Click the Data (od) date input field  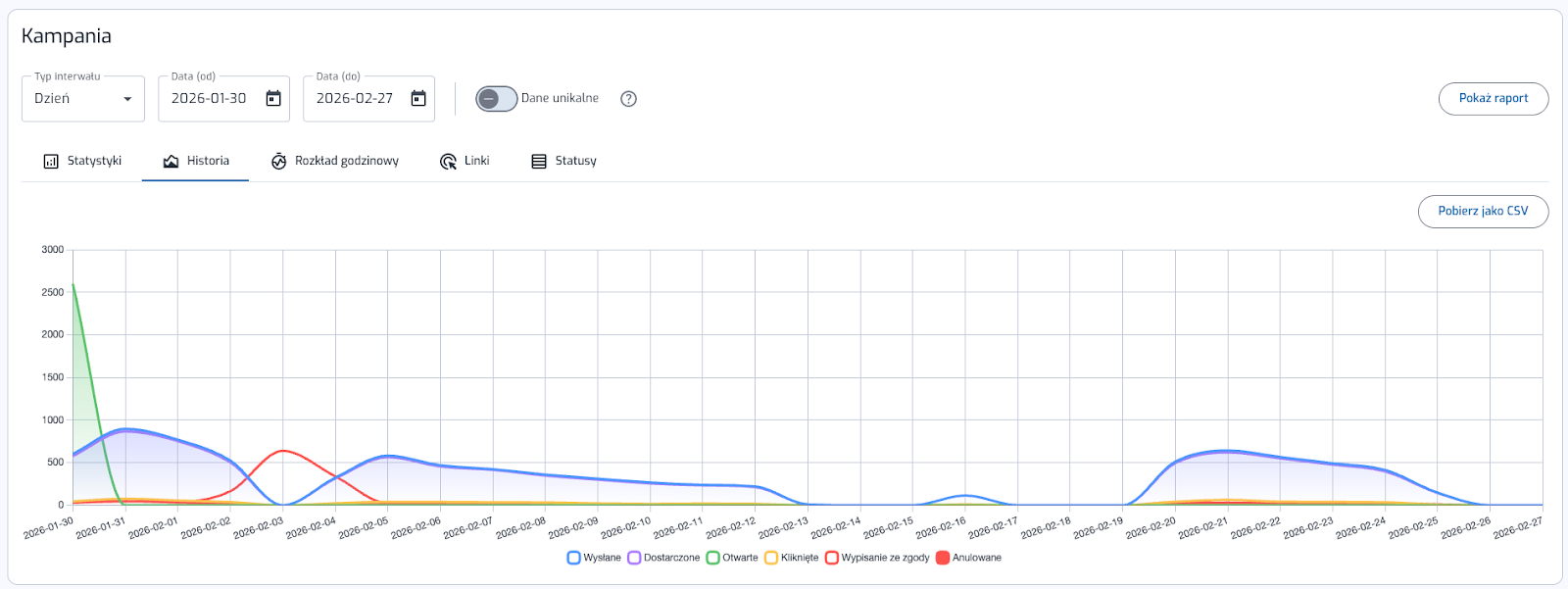coord(209,99)
